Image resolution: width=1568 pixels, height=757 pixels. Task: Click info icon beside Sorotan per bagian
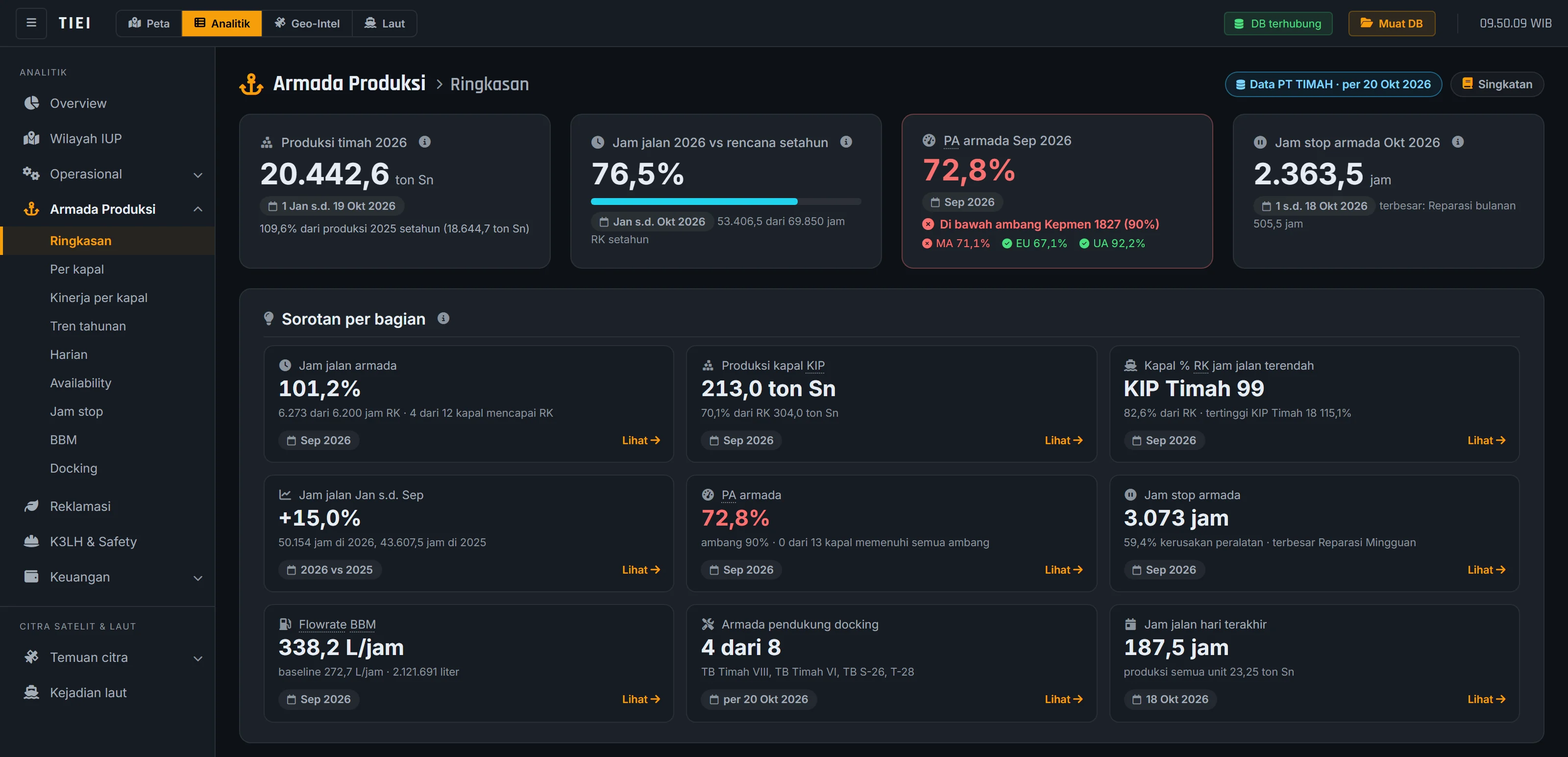click(x=444, y=319)
